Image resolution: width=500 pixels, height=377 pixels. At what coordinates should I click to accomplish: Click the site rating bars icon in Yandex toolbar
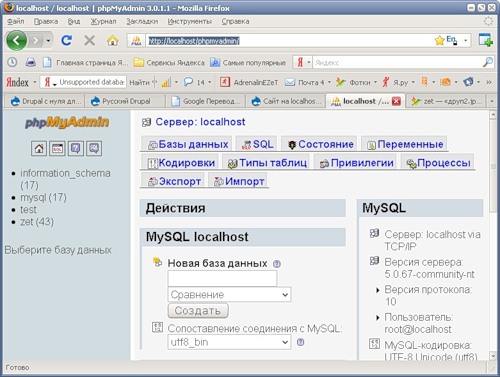pos(166,82)
